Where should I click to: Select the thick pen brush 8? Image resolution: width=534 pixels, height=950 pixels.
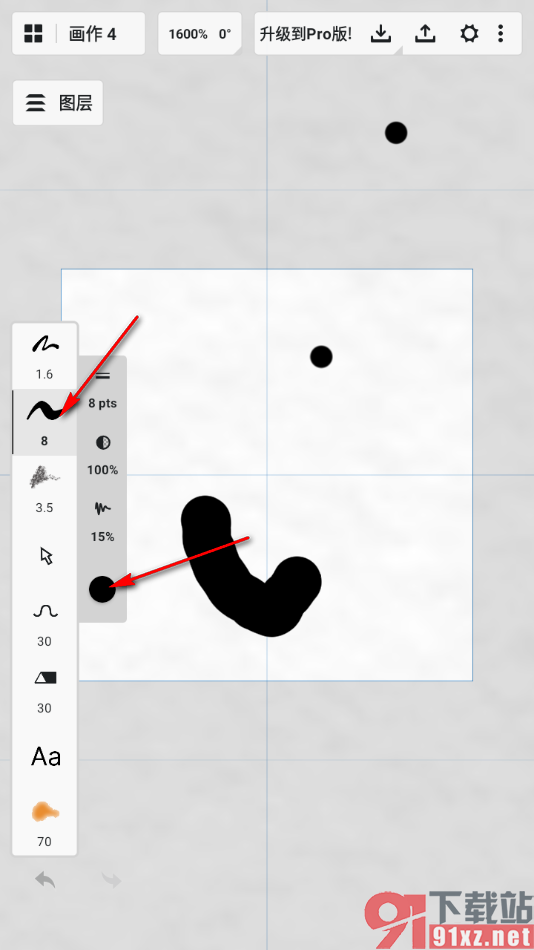point(44,422)
